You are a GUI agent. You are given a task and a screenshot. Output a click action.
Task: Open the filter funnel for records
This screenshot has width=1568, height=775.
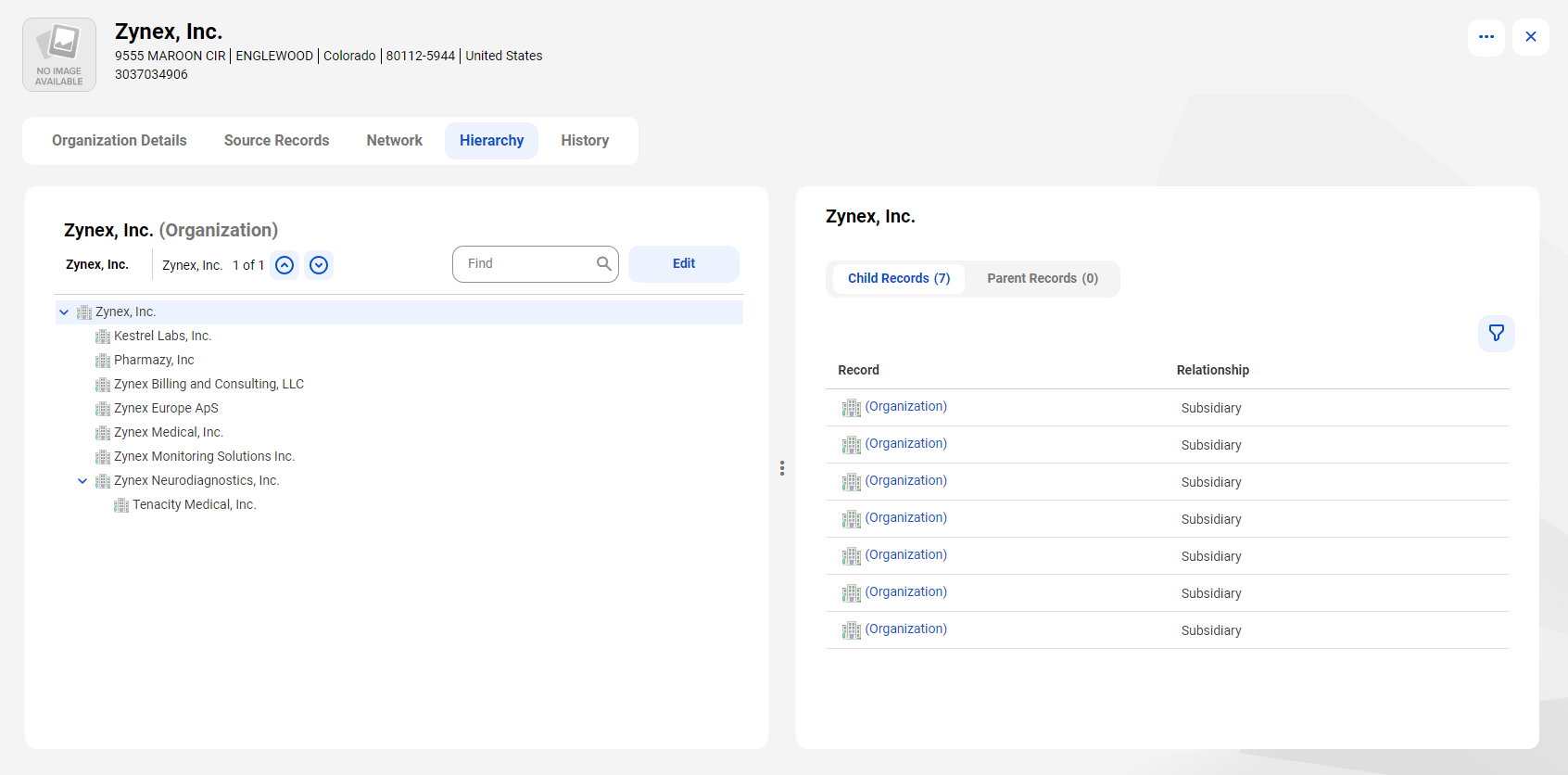tap(1497, 334)
